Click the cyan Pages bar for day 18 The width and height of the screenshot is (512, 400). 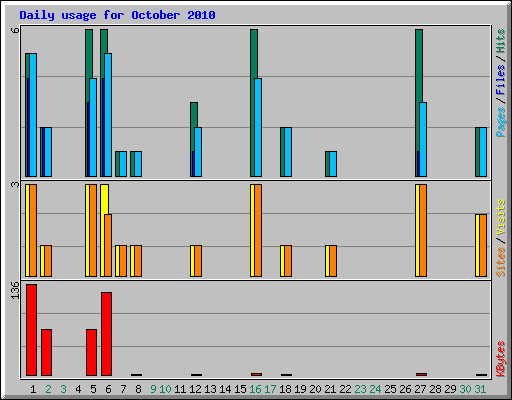[288, 152]
